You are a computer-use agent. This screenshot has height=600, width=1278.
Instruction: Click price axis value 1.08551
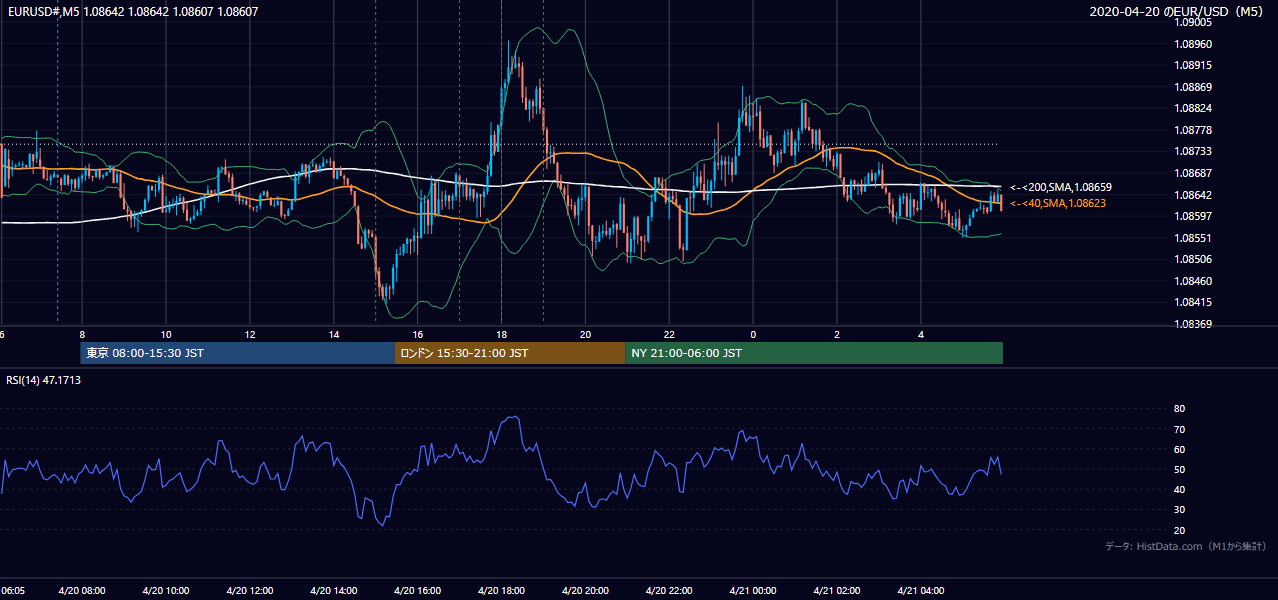(1194, 238)
